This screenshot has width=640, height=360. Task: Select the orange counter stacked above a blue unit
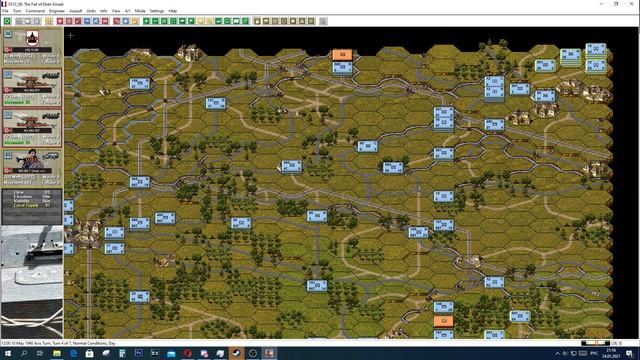(342, 54)
